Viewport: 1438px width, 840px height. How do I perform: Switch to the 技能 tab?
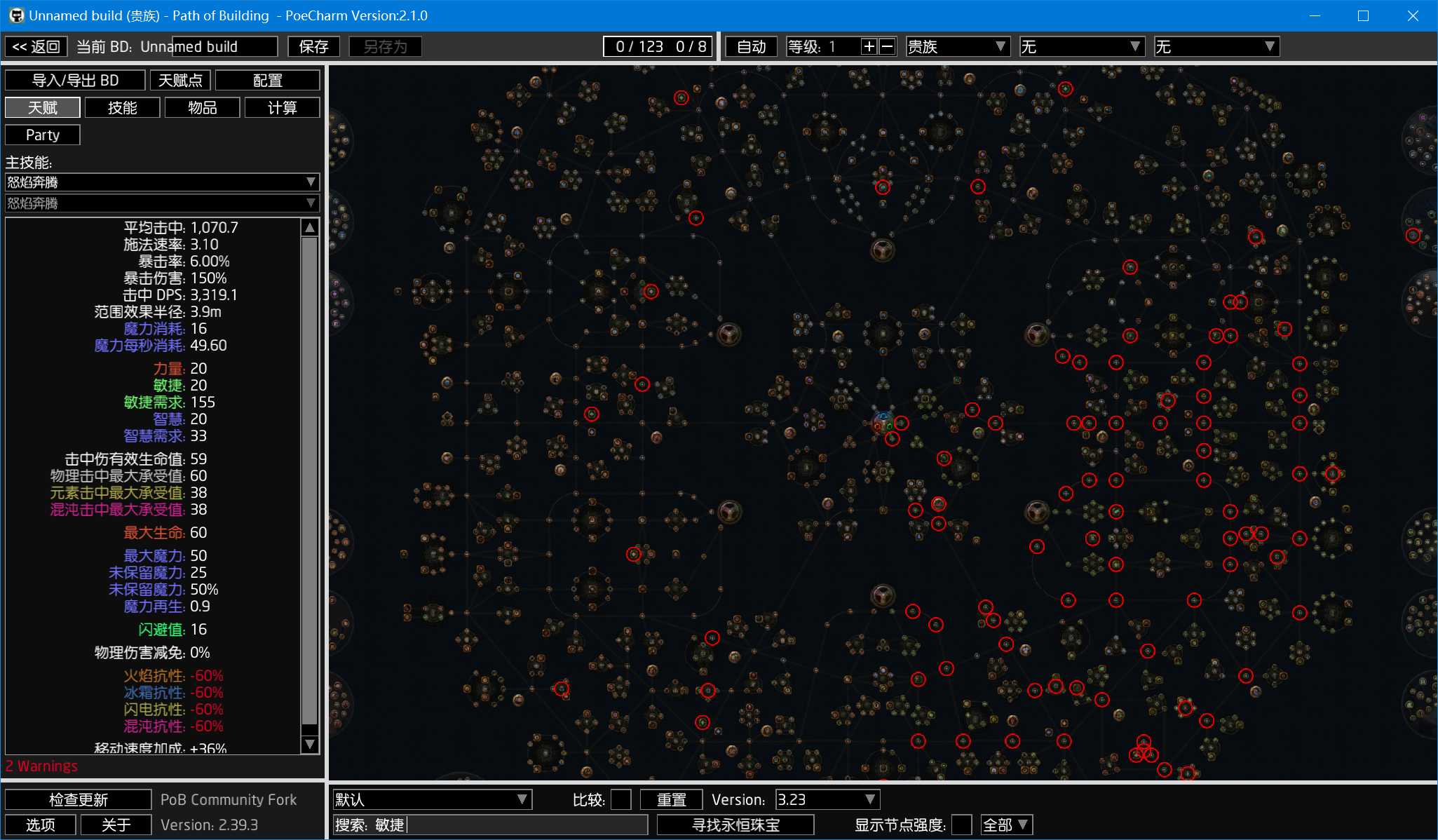click(x=123, y=108)
